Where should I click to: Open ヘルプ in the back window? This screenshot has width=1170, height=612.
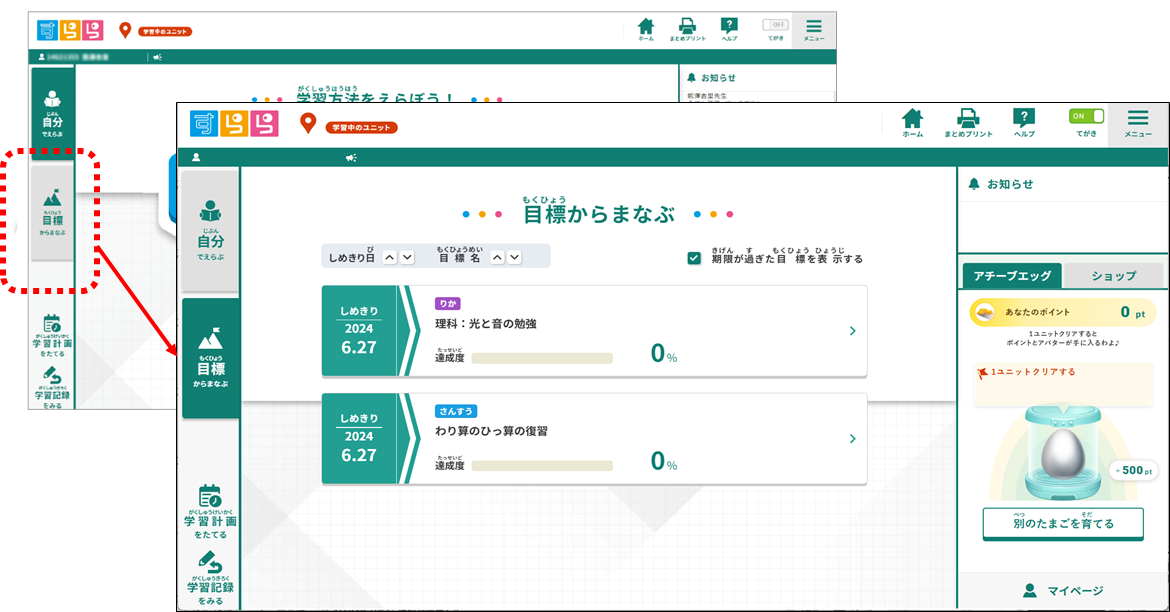(x=729, y=30)
